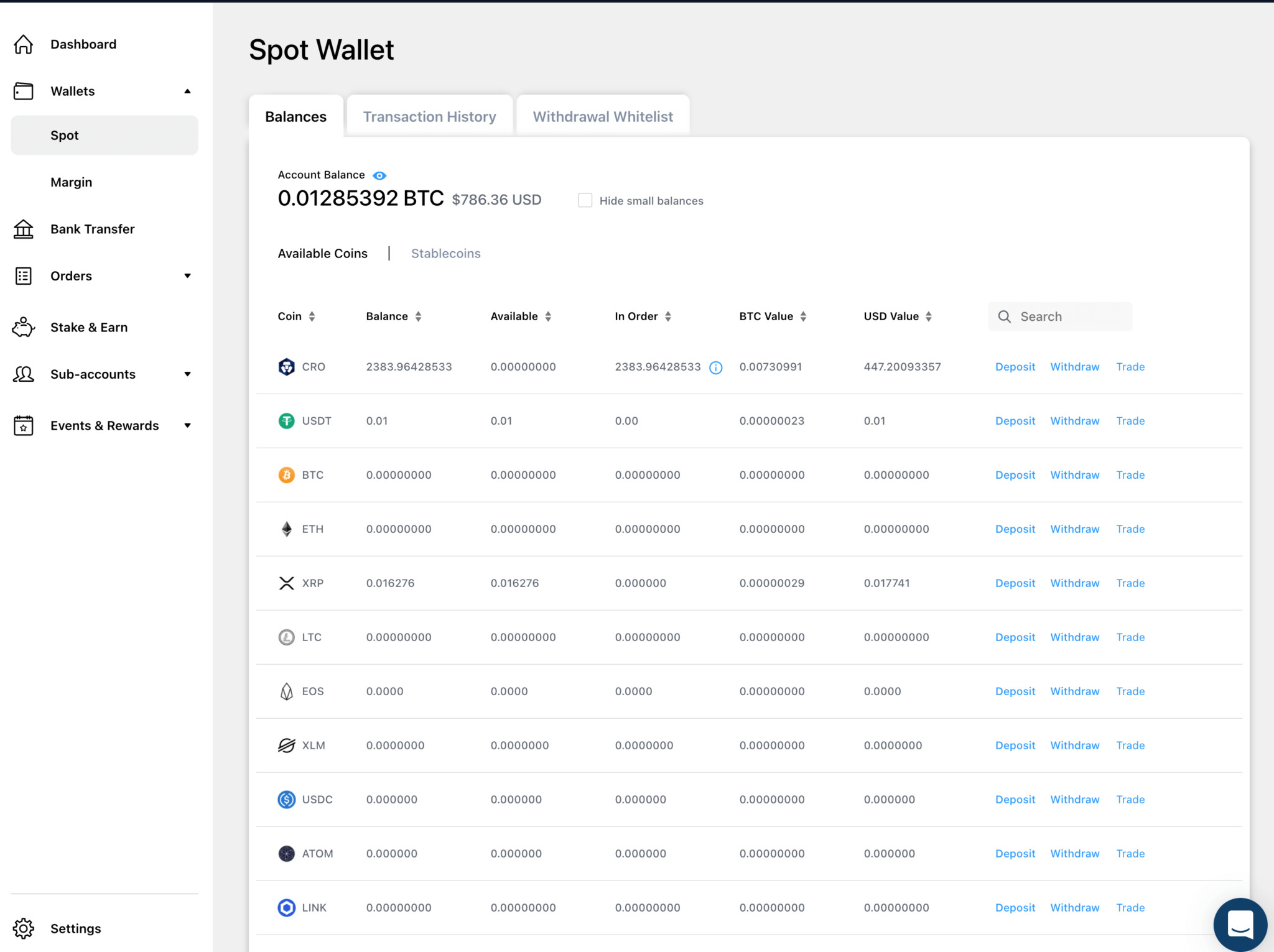
Task: Sort table by BTC Value column arrows
Action: pos(803,317)
